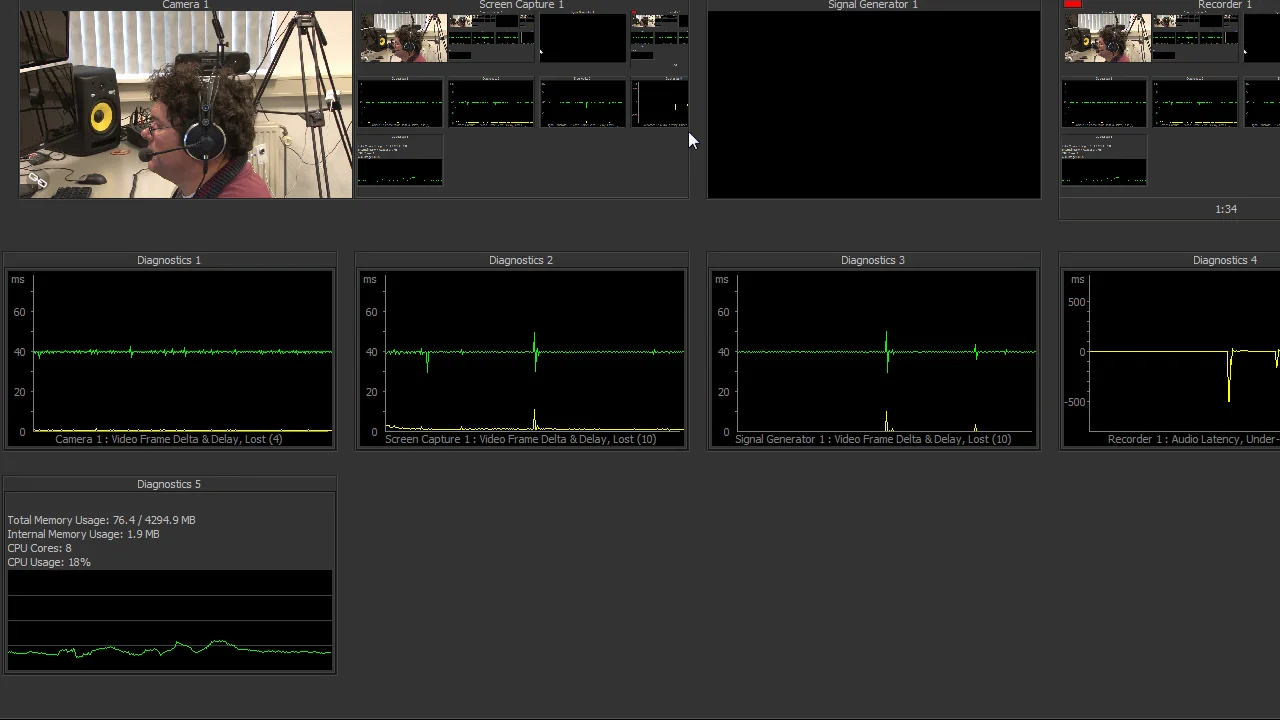Click the red recording indicator in Recorder 1

point(1072,5)
